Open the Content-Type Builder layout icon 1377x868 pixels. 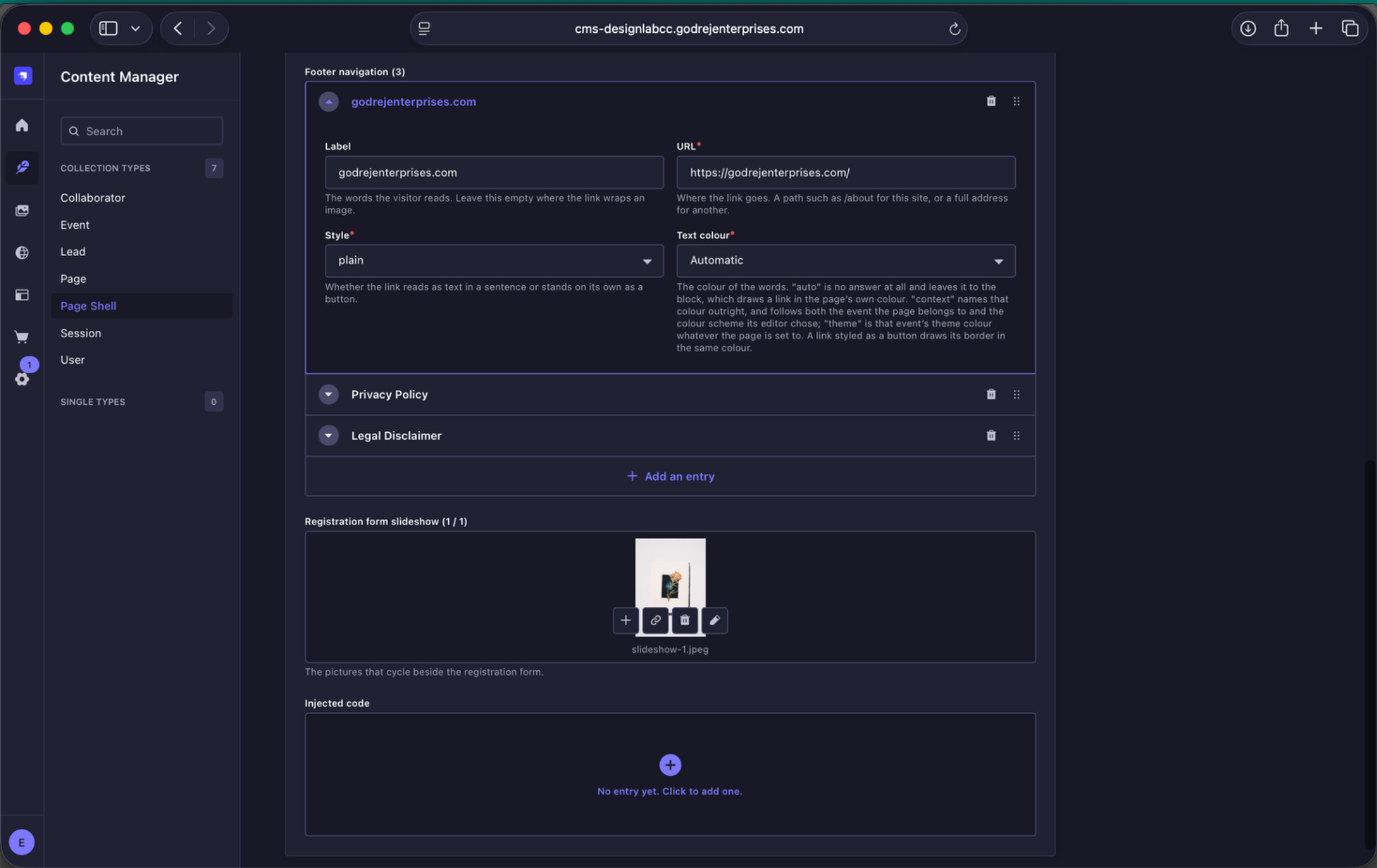22,294
